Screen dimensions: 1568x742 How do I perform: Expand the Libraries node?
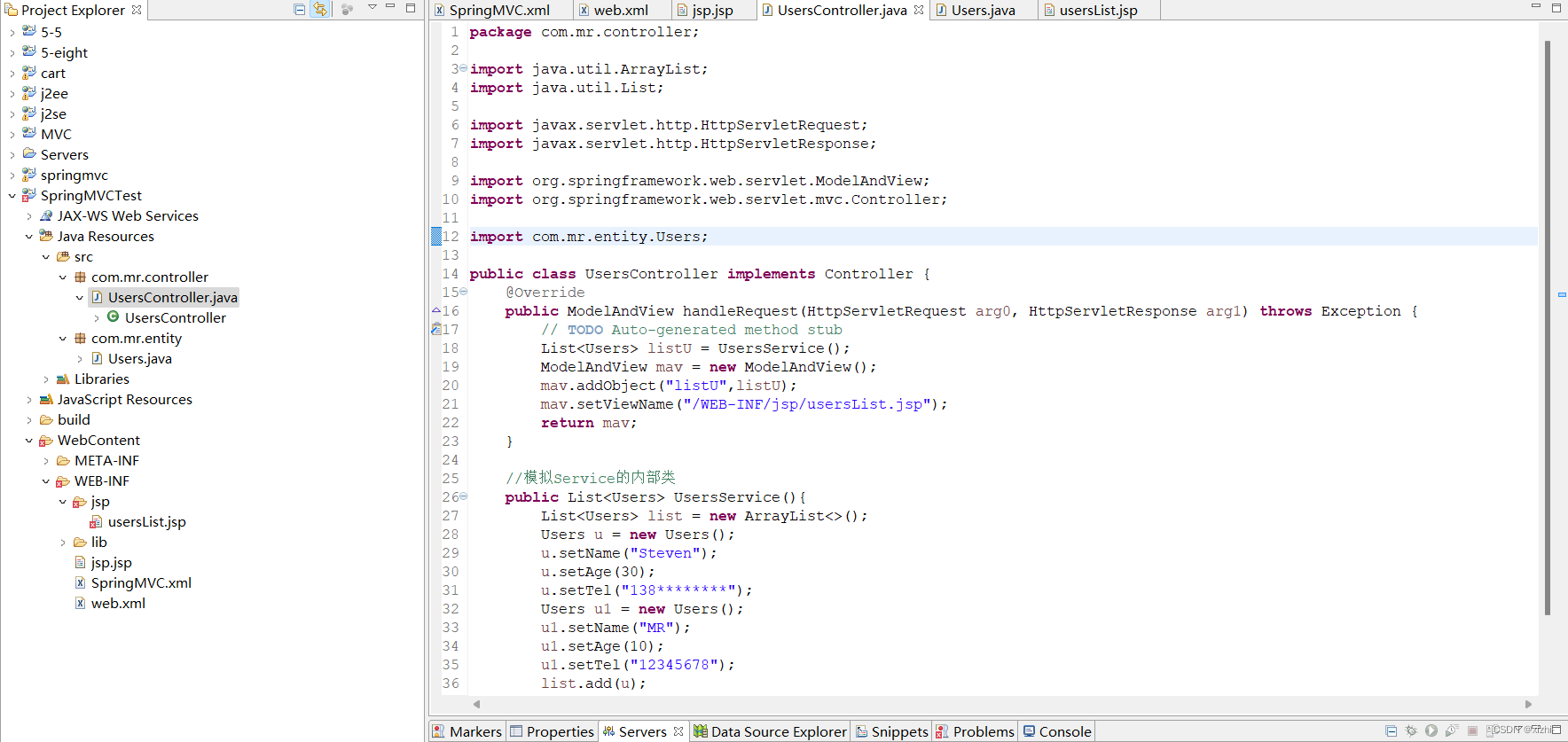[x=45, y=379]
